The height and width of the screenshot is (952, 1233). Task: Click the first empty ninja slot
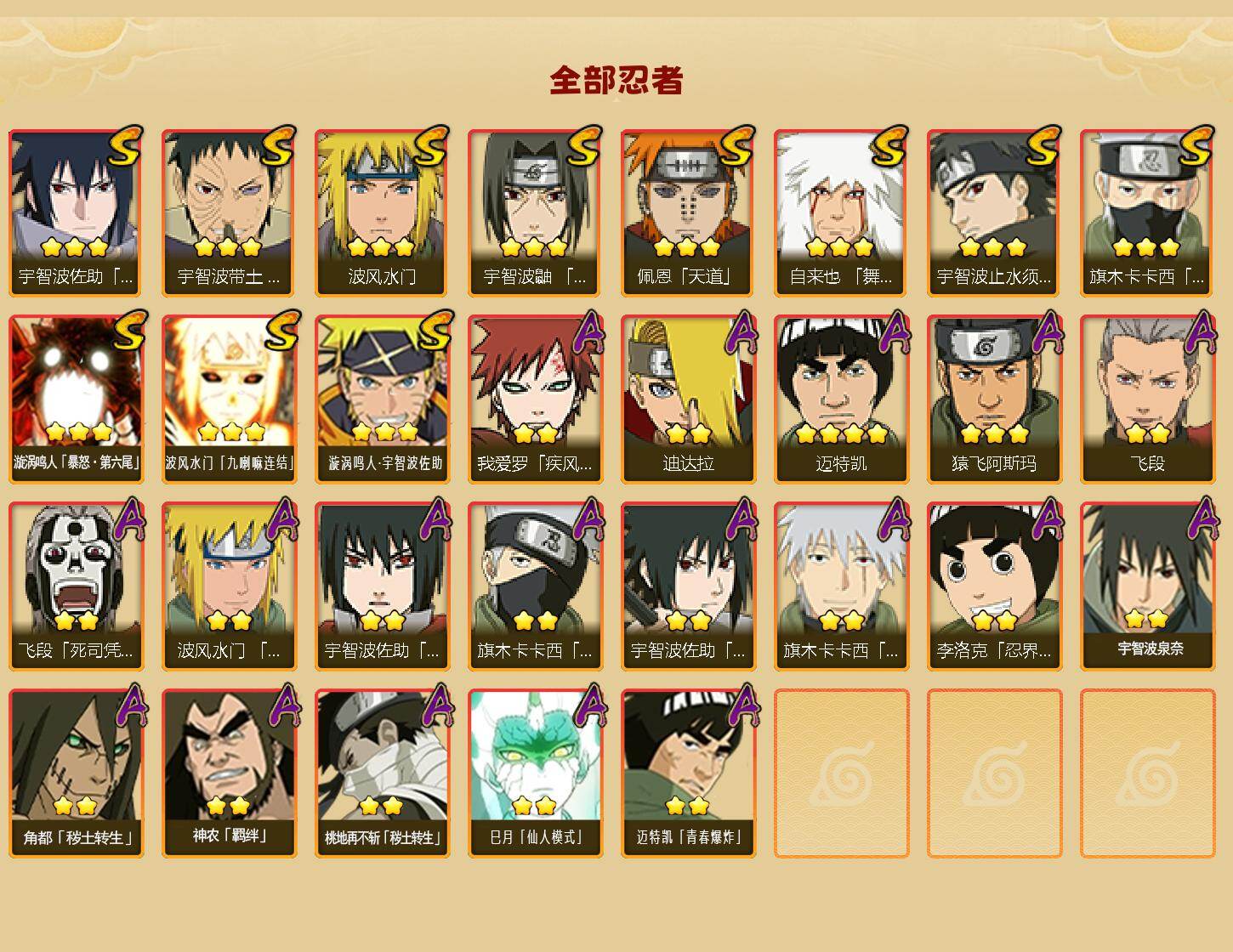coord(841,773)
